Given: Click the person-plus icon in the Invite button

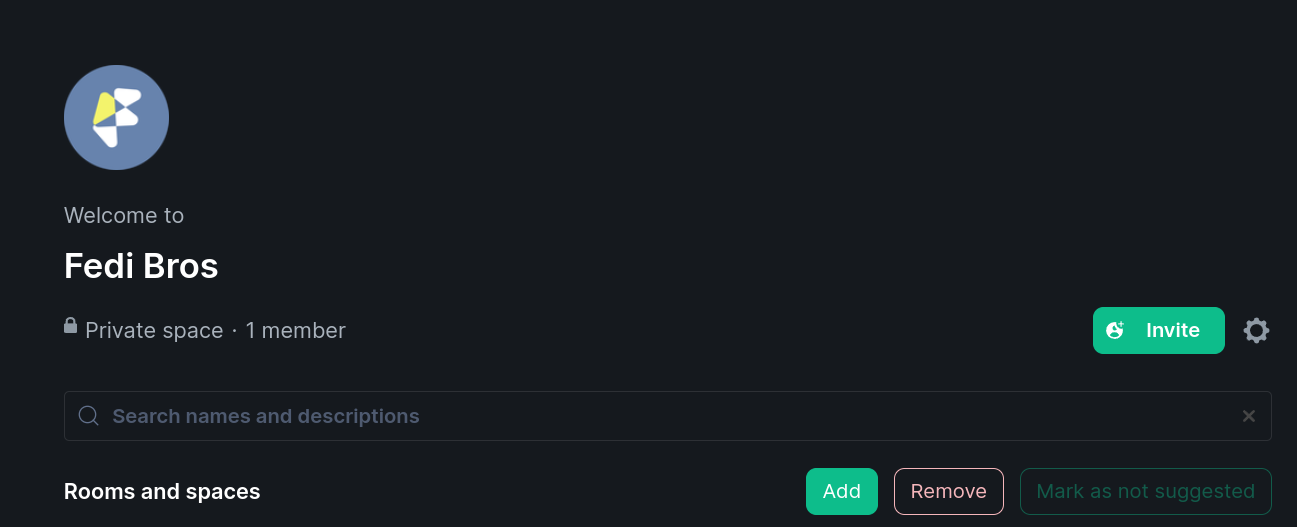Looking at the screenshot, I should [x=1116, y=331].
